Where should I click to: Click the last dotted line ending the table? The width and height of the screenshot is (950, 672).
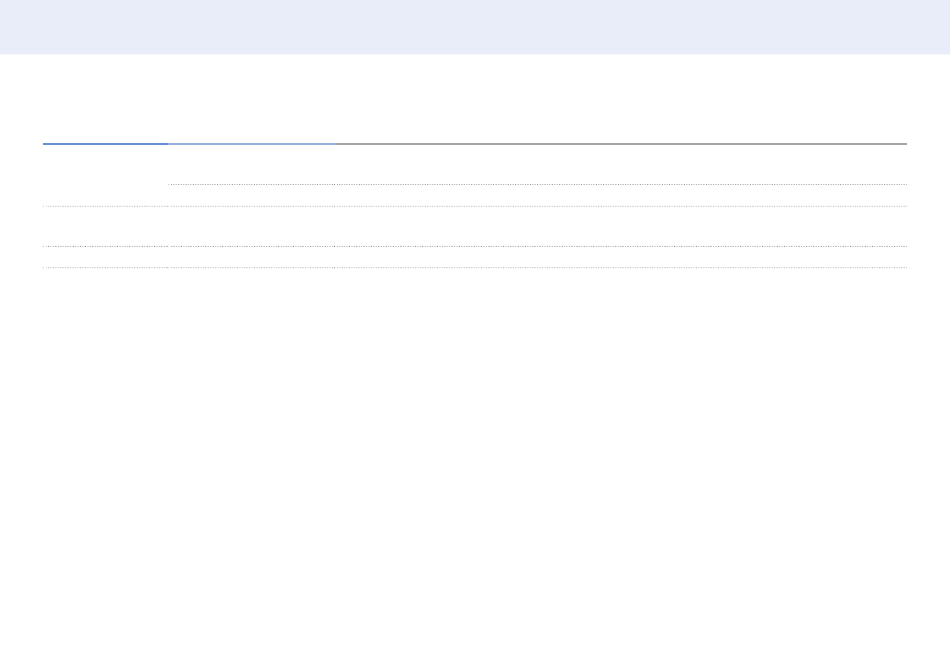(x=475, y=267)
